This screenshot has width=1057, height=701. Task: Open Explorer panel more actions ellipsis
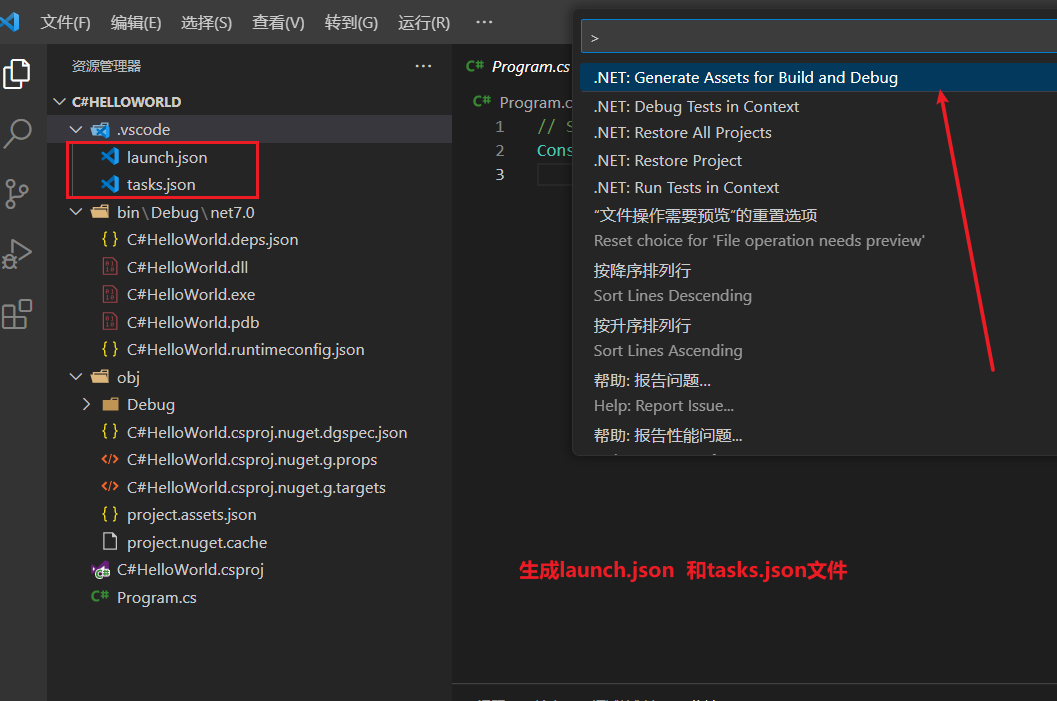tap(423, 66)
